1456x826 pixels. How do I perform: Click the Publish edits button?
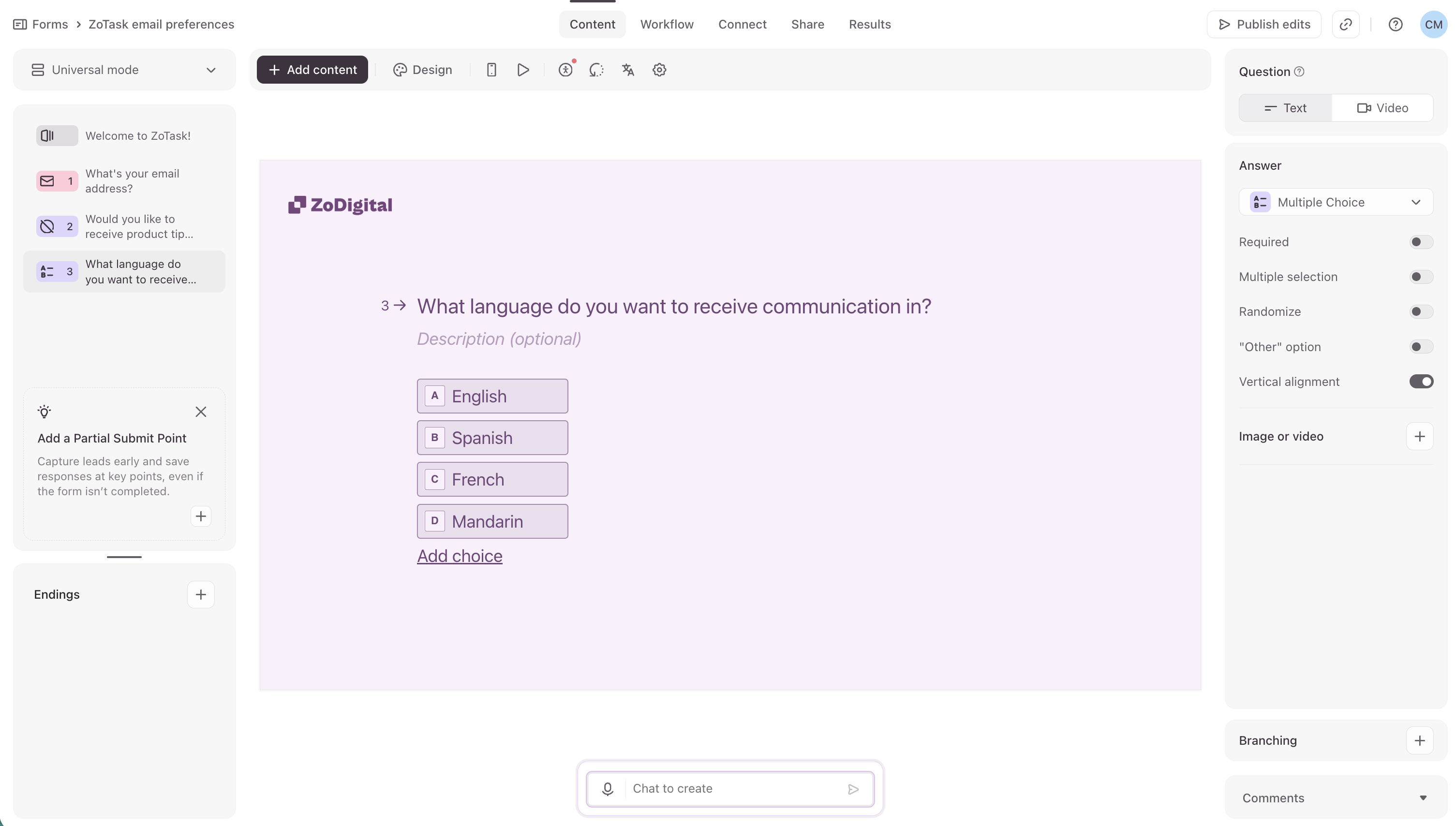coord(1263,24)
